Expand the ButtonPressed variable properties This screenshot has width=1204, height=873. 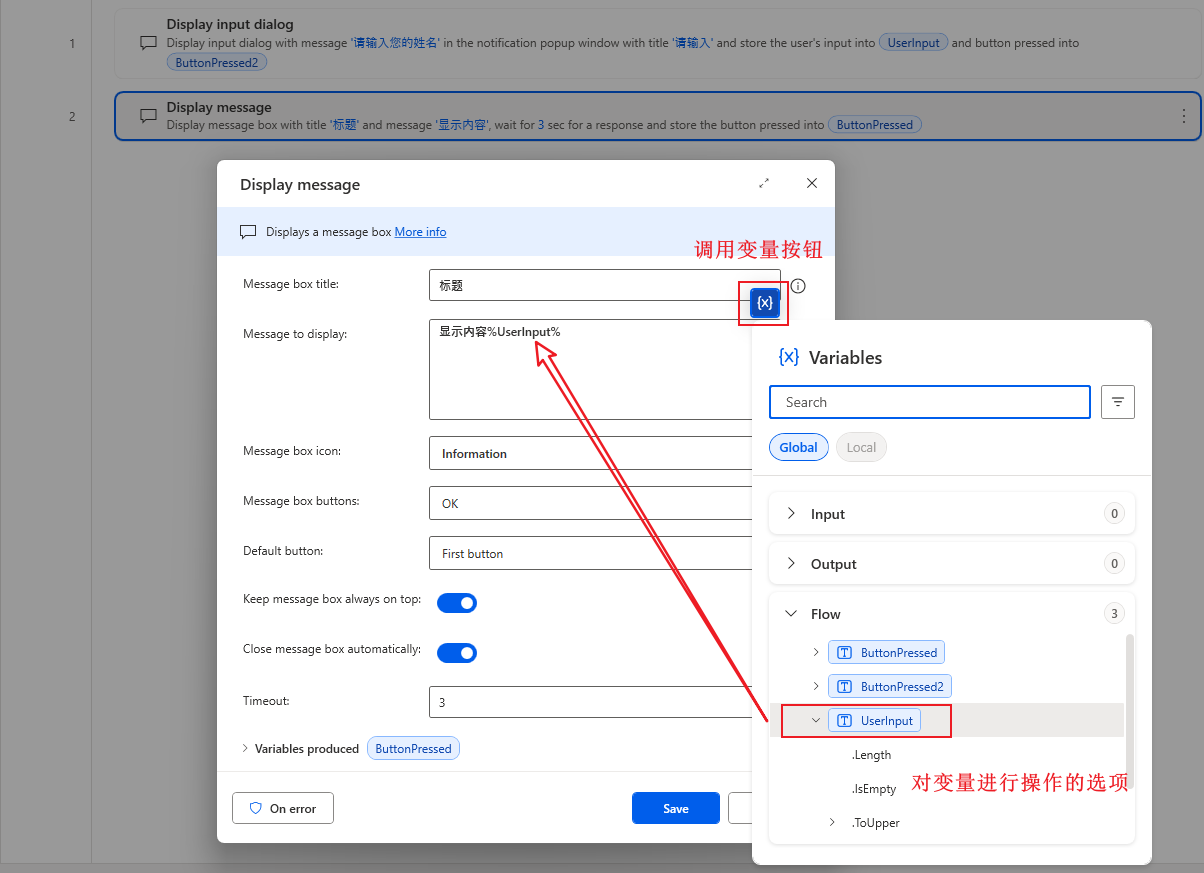pos(816,652)
